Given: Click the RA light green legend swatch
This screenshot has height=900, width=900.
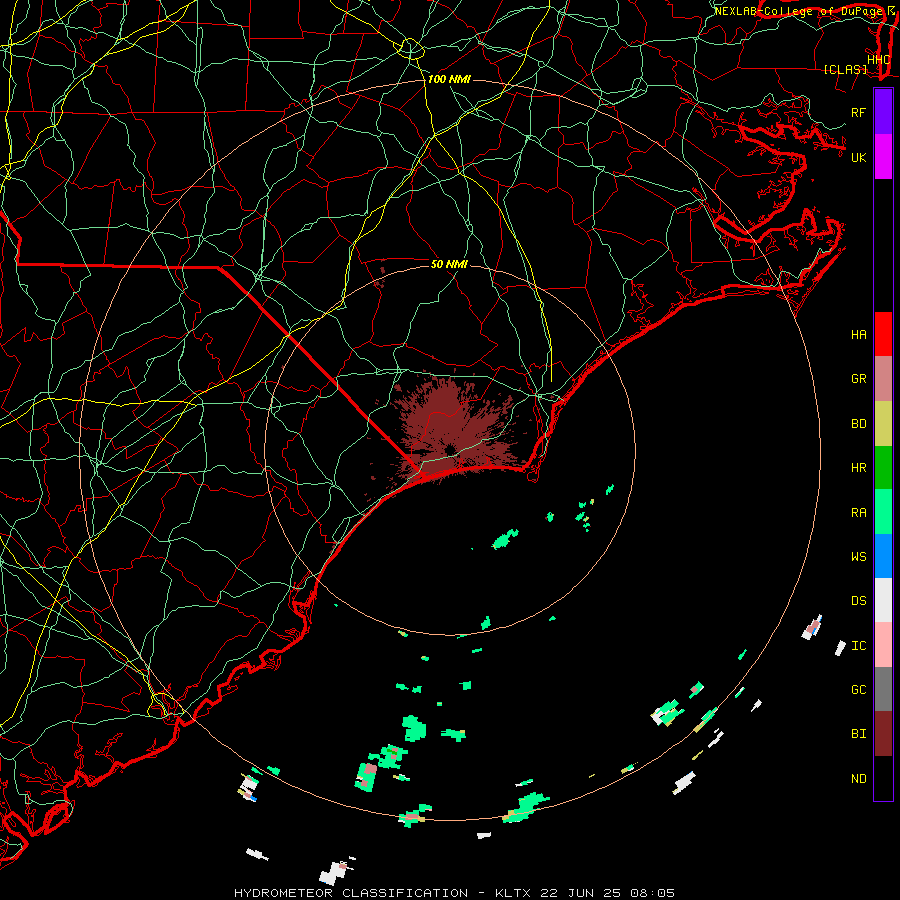Looking at the screenshot, I should click(x=883, y=512).
